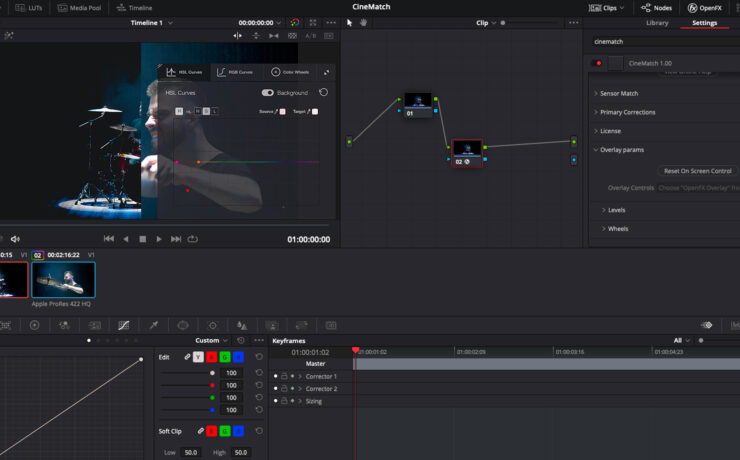Click the split-screen wipe icon
The height and width of the screenshot is (460, 740).
point(237,36)
